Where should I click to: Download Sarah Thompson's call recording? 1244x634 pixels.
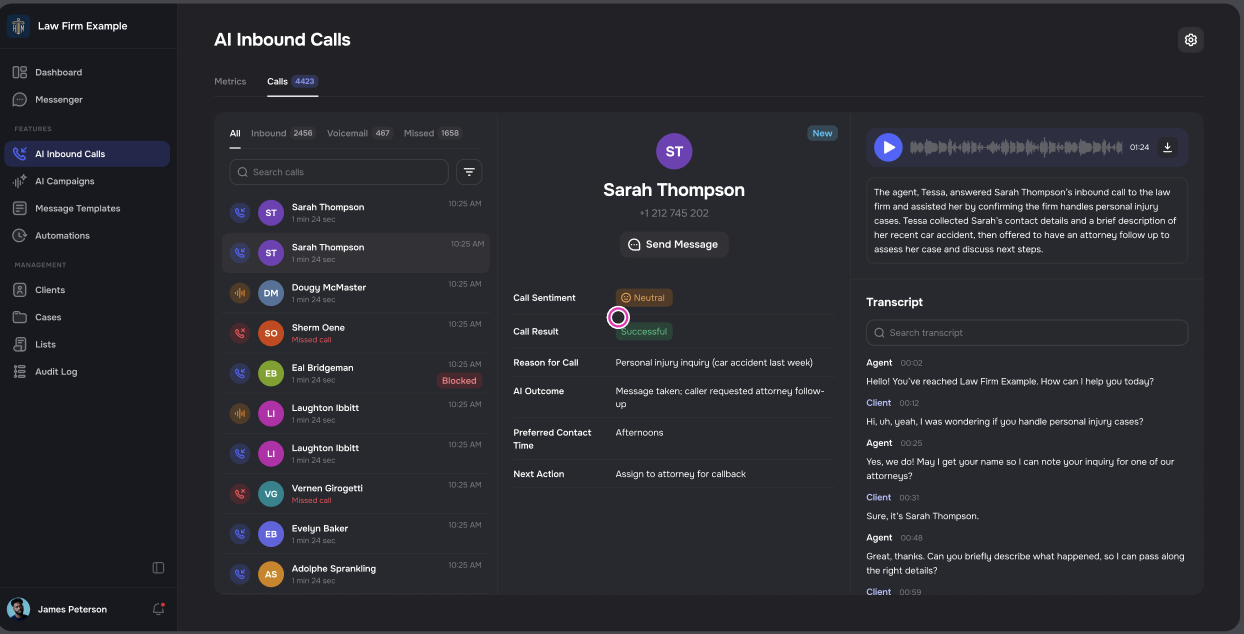click(1167, 146)
